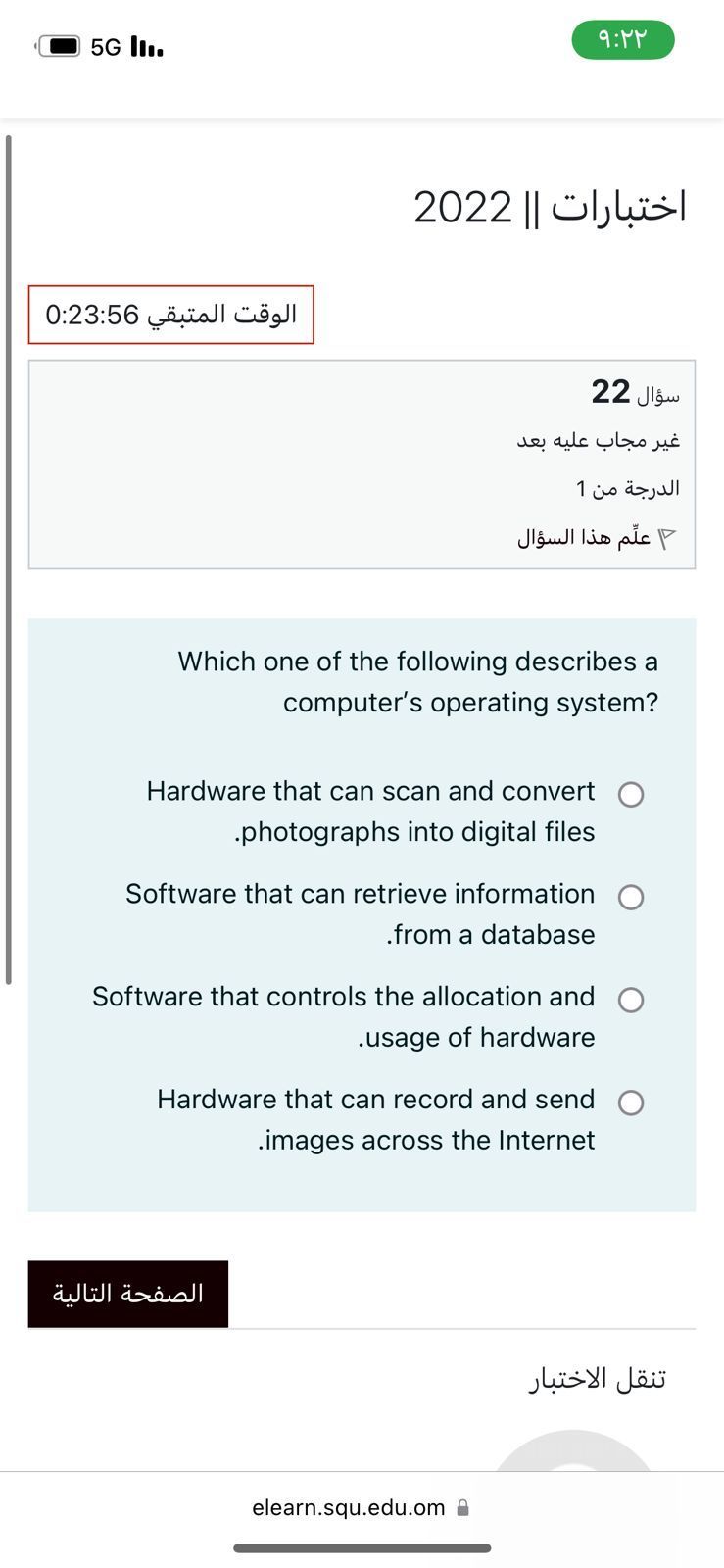This screenshot has width=724, height=1568.
Task: Tap the green 9:22 time pill
Action: [x=622, y=40]
